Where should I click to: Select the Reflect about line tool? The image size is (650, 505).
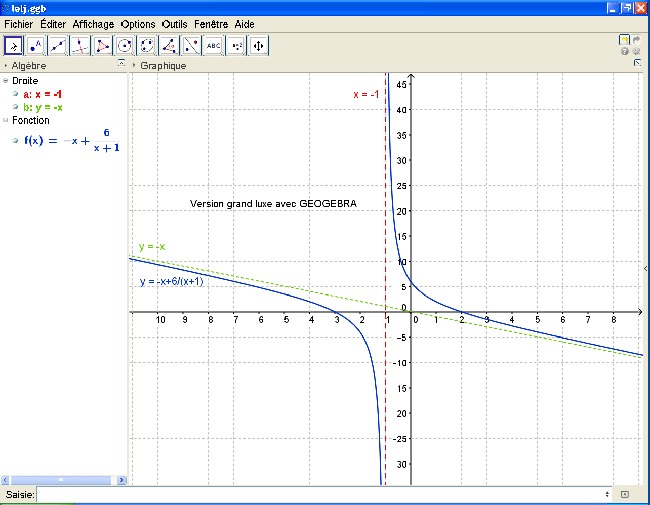pyautogui.click(x=192, y=46)
